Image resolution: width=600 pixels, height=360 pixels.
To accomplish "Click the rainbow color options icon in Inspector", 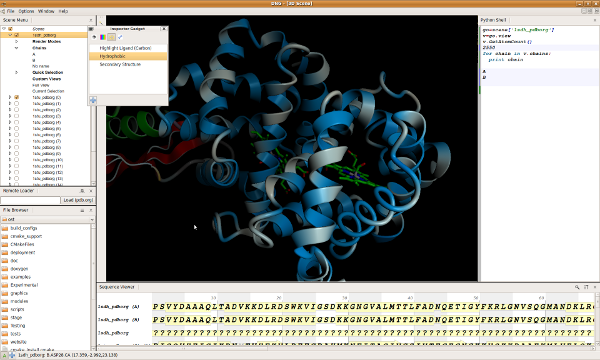I will click(103, 37).
